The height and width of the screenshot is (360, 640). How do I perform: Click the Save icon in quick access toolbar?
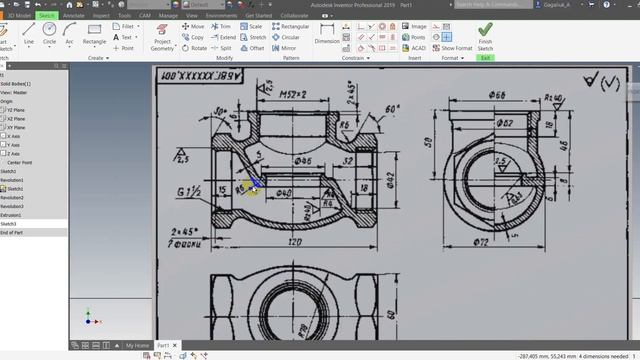pos(27,4)
